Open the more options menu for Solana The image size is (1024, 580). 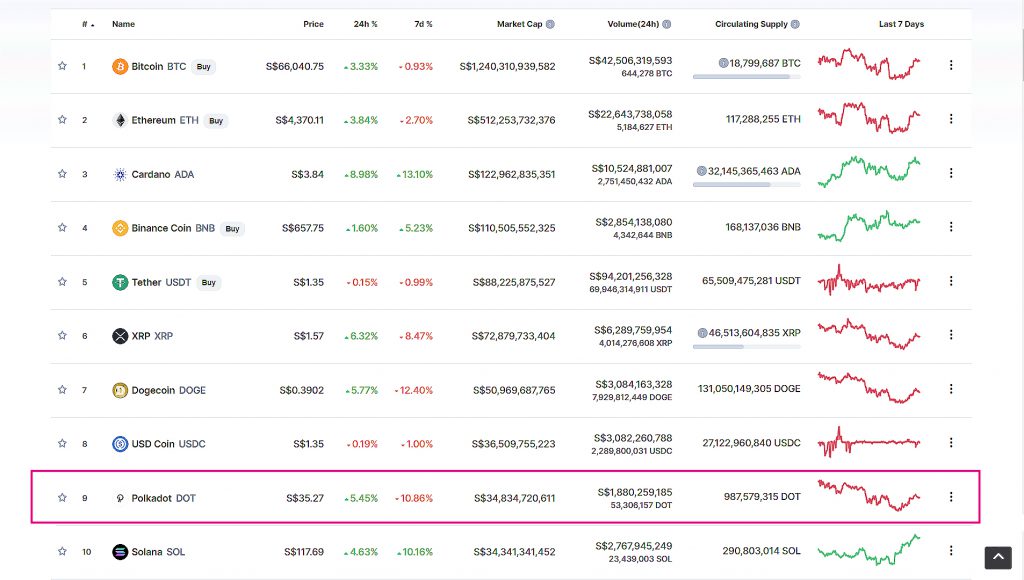951,551
